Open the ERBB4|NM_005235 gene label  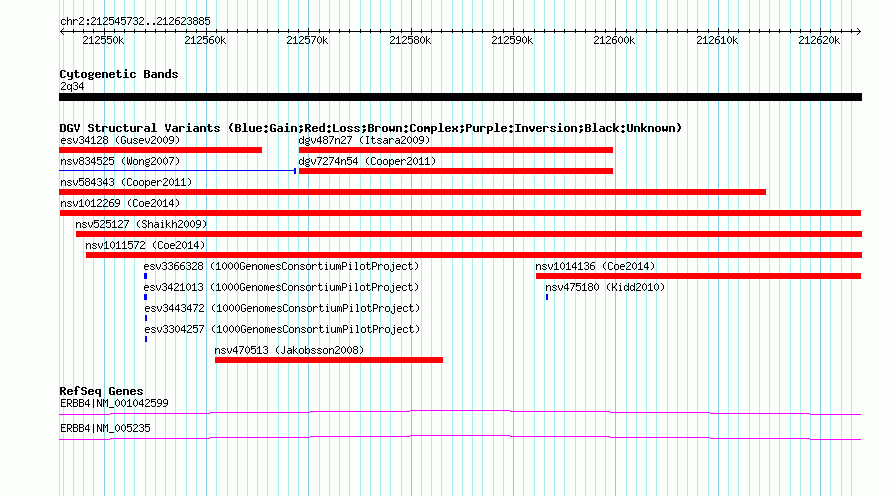(106, 428)
